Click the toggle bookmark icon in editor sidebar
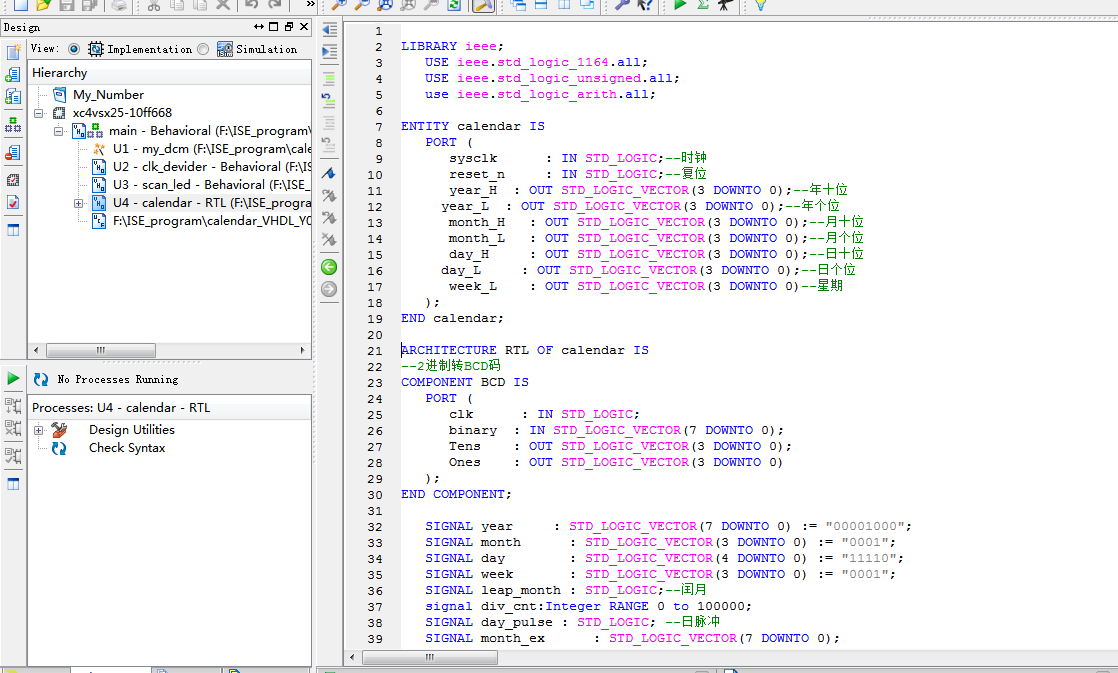Screen dimensions: 1118x673 click(329, 174)
